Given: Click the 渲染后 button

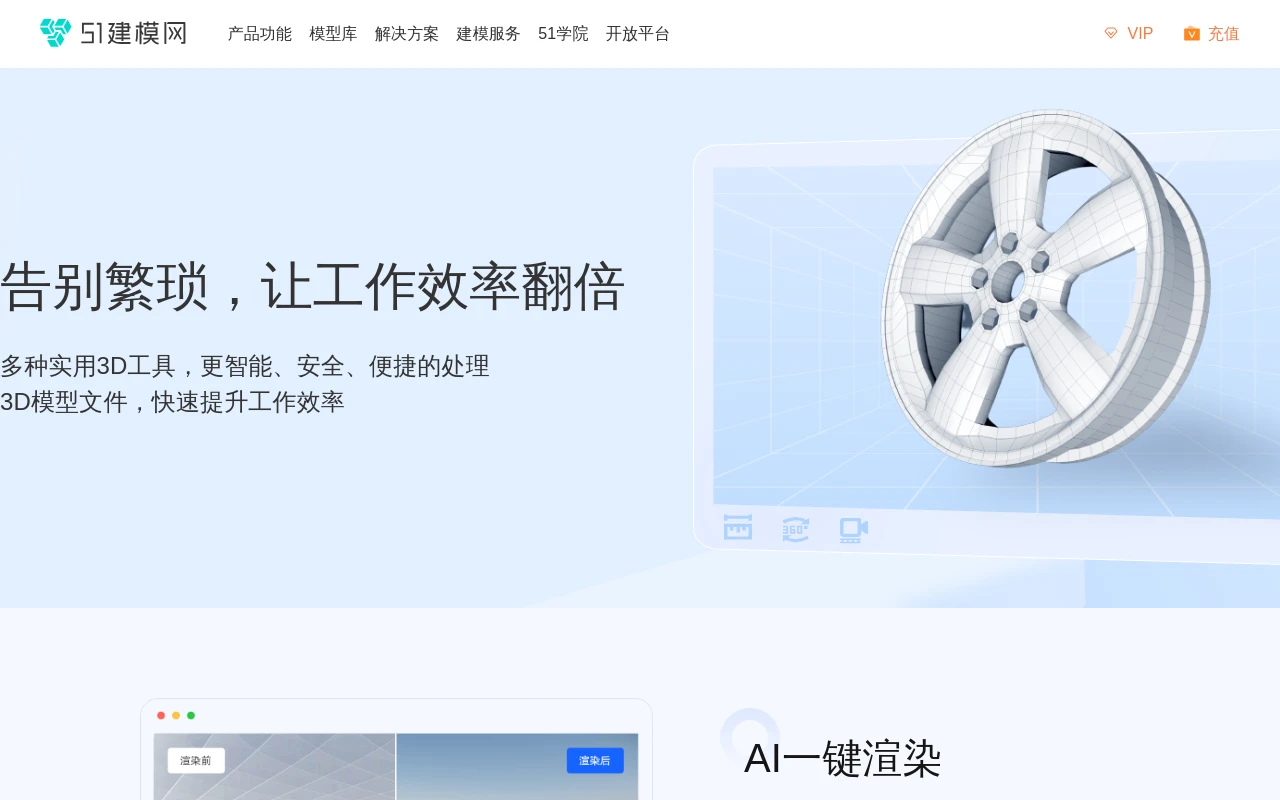Looking at the screenshot, I should [595, 761].
